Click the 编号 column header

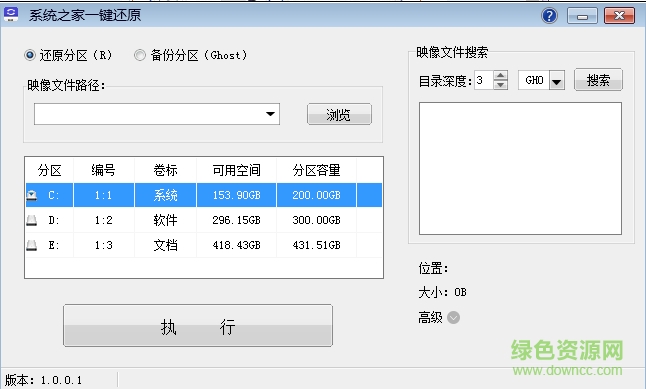[103, 170]
